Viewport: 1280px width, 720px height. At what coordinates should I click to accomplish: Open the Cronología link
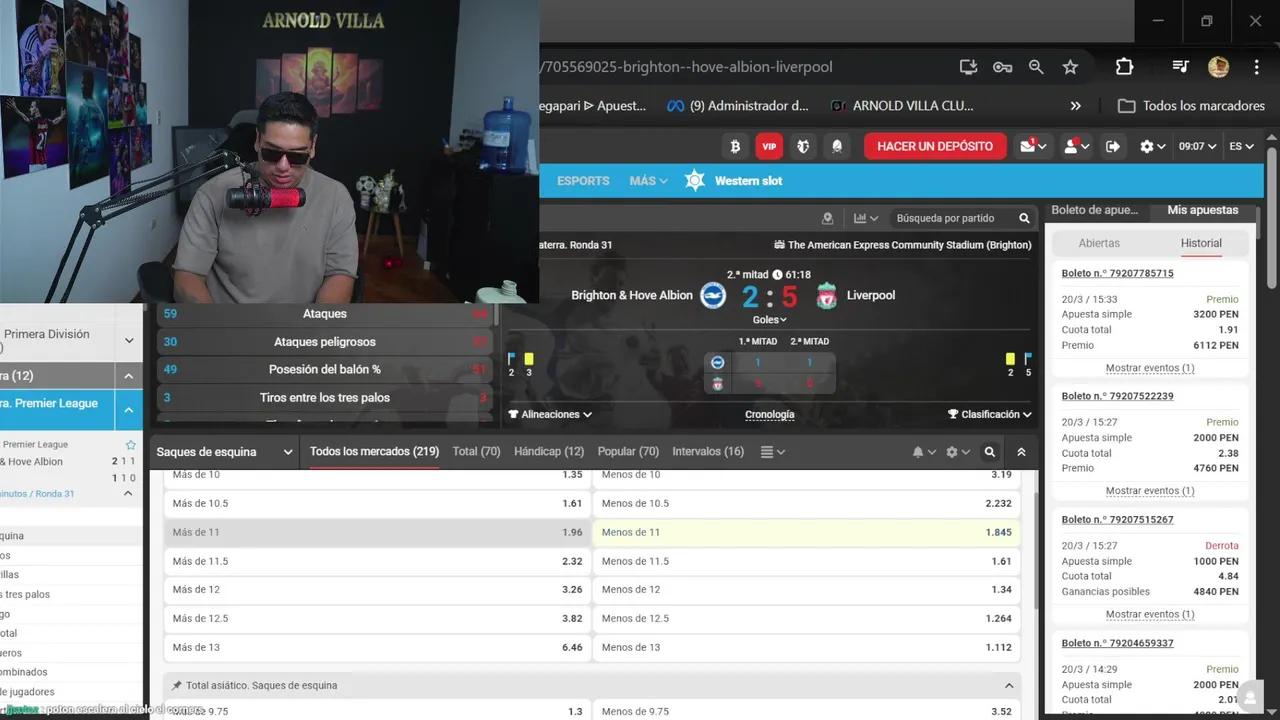[770, 415]
